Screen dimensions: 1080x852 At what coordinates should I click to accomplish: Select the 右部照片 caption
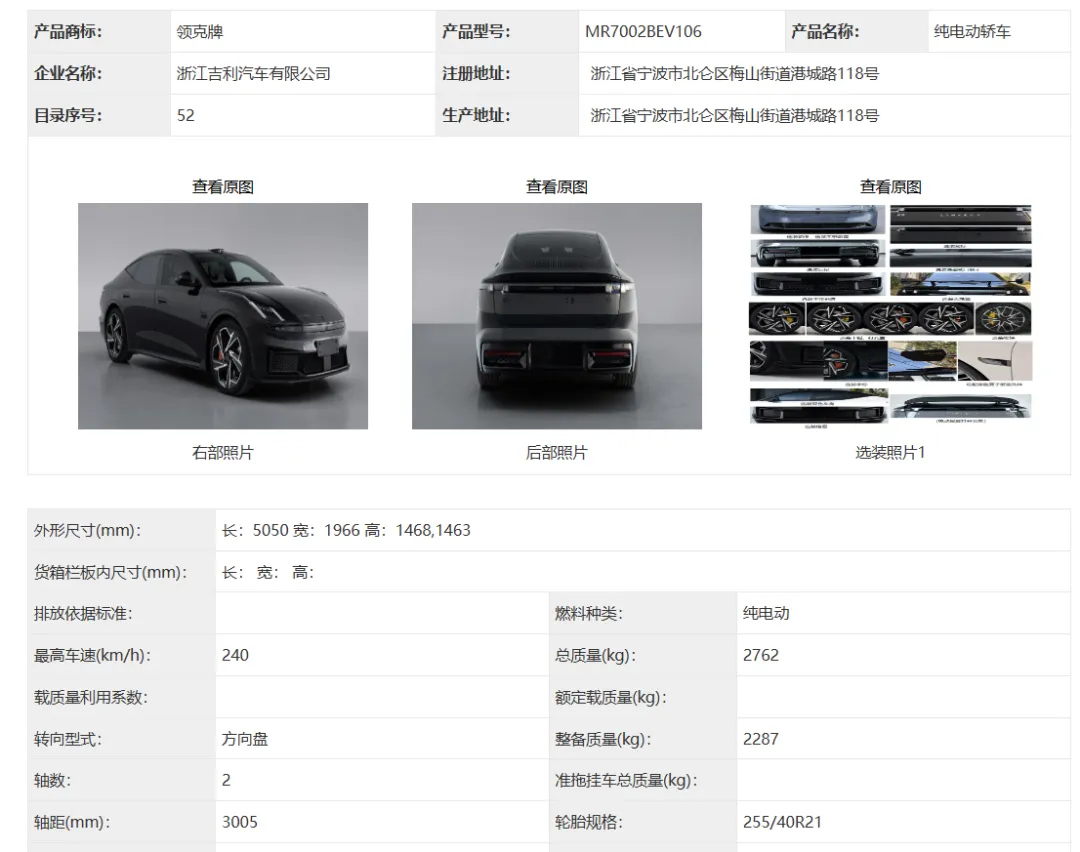tap(222, 453)
